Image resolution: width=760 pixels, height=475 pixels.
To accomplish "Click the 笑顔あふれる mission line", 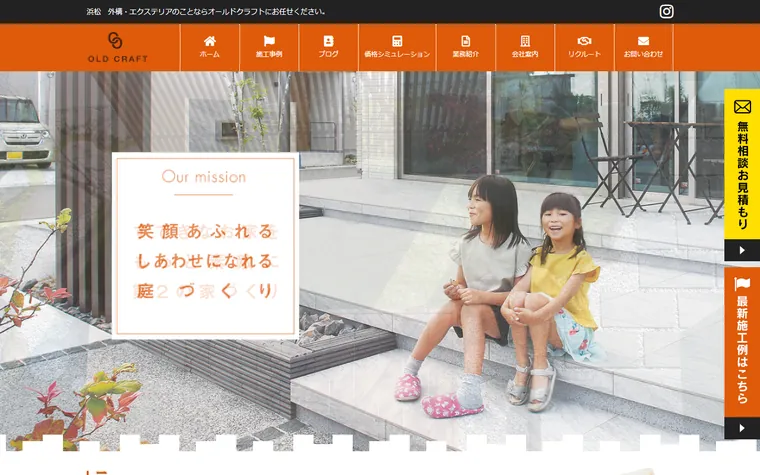I will [205, 232].
